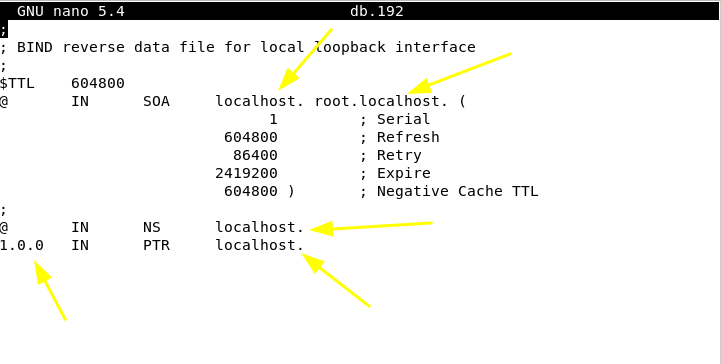Click the 2419200 Expire value
Viewport: 721px width, 364px height.
click(x=246, y=173)
